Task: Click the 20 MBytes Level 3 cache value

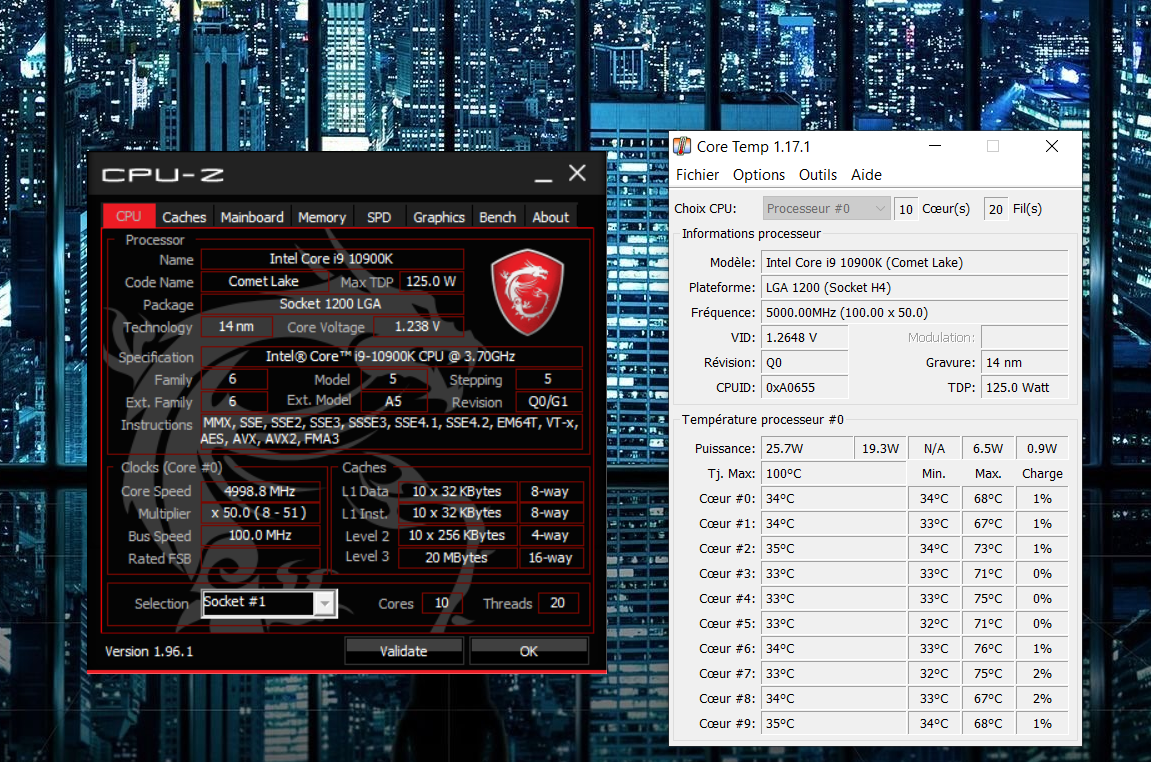Action: (x=457, y=558)
